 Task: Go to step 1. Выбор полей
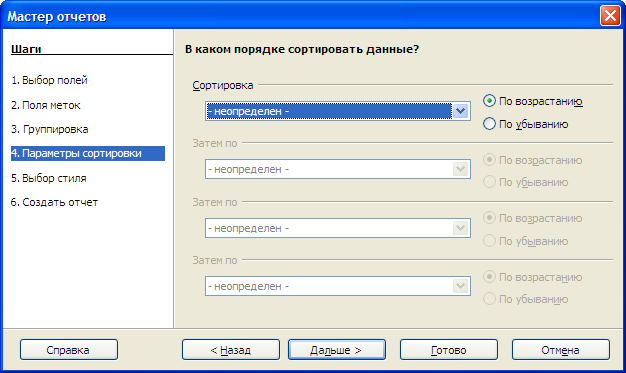[49, 80]
